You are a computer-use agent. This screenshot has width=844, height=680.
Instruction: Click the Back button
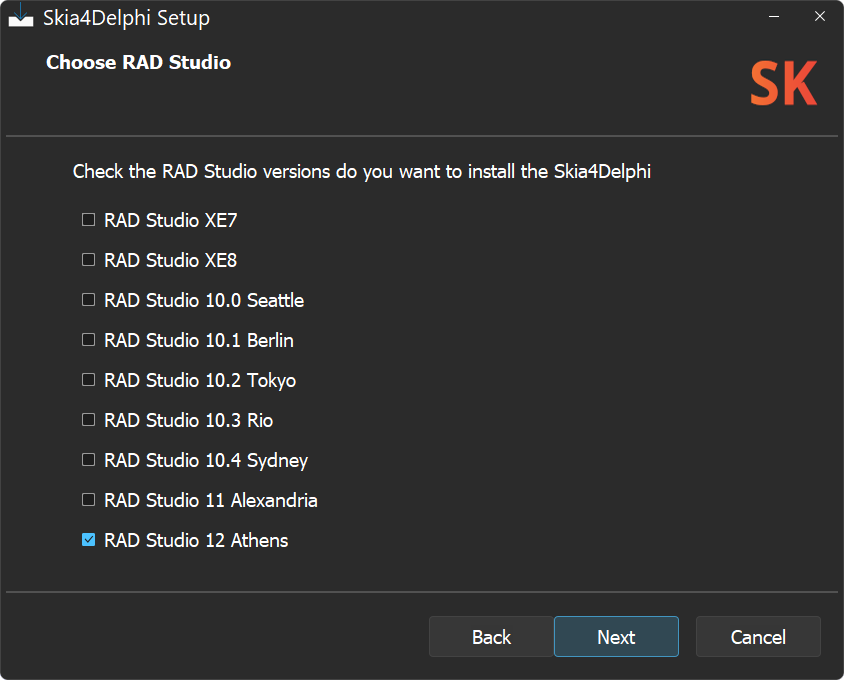tap(490, 637)
